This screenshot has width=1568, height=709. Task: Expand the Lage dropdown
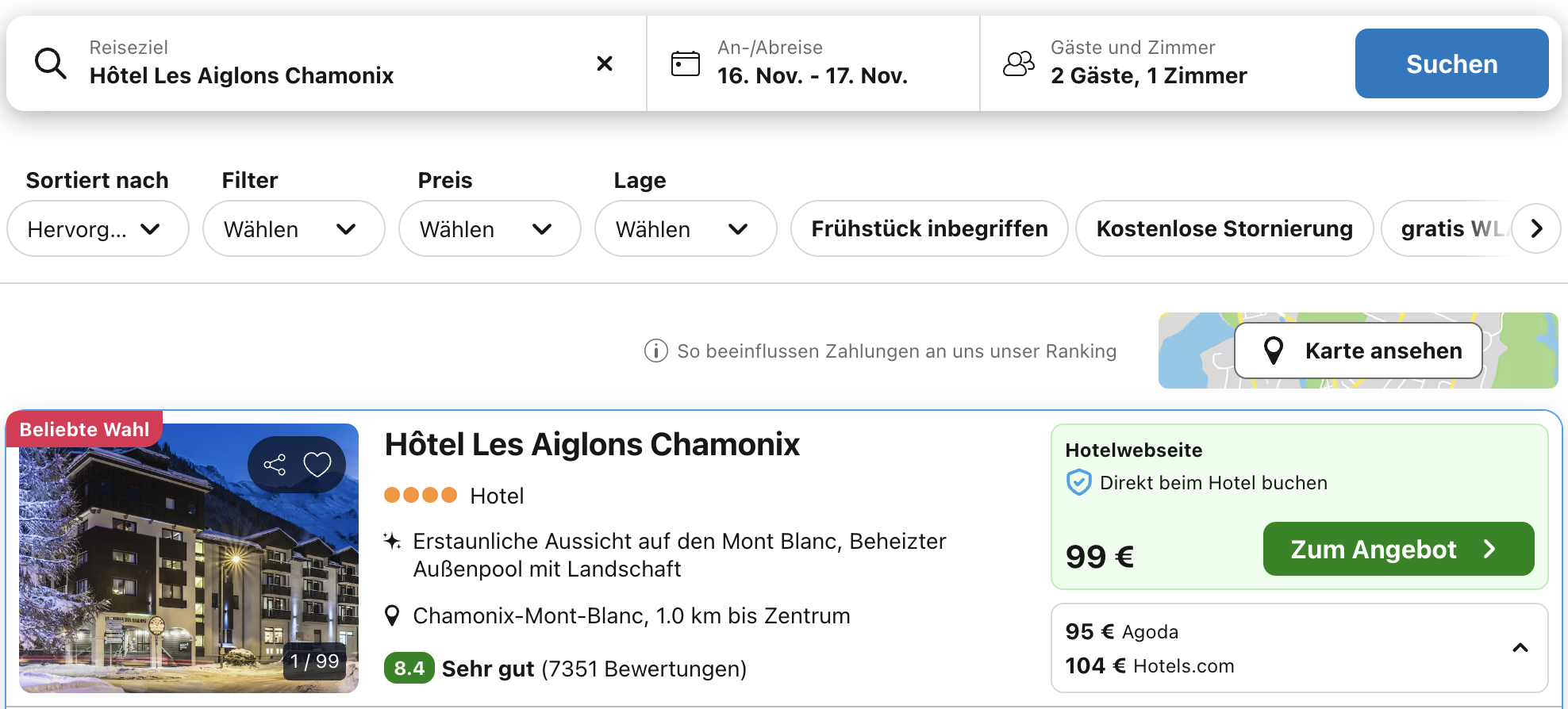[685, 228]
